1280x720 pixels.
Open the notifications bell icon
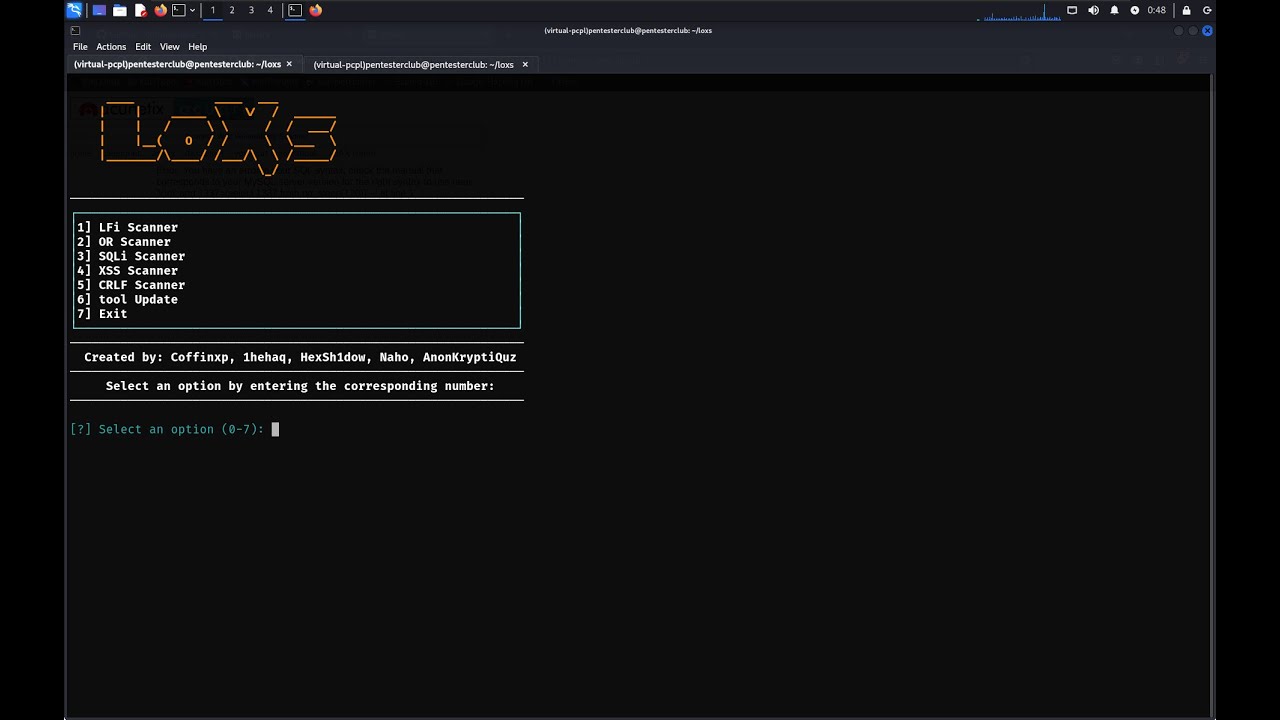[1114, 10]
